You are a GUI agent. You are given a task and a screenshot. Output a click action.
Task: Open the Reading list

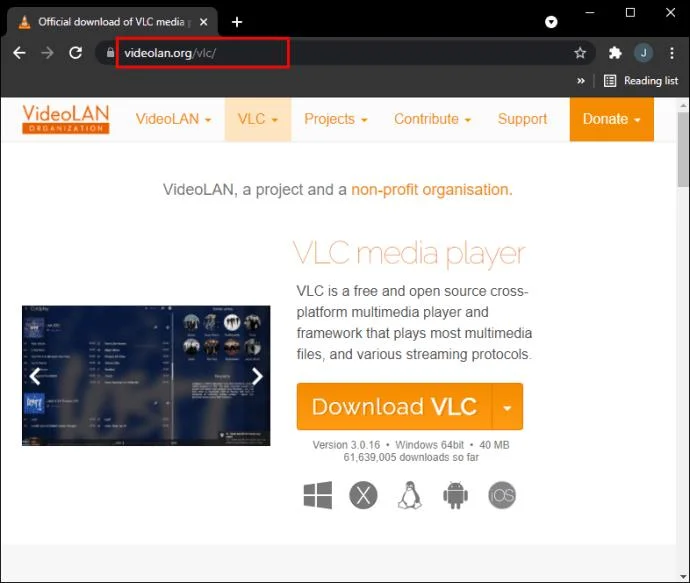click(641, 81)
